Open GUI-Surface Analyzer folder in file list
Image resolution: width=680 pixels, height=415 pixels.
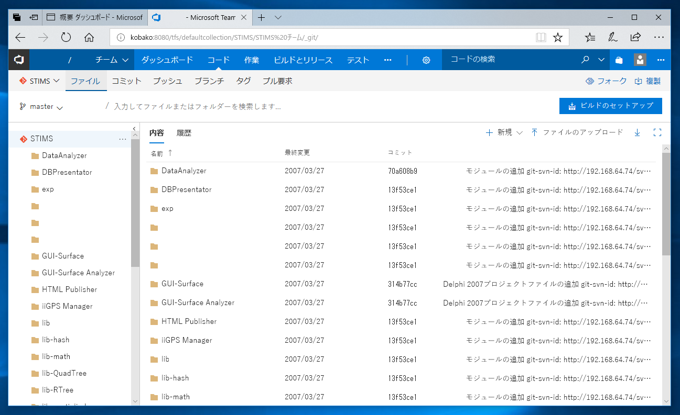pos(198,303)
